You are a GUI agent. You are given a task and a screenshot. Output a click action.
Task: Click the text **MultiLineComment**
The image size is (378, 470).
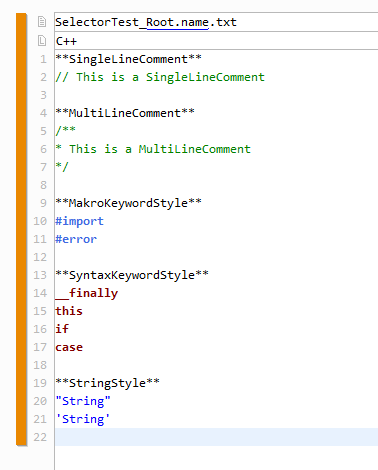[x=125, y=113]
